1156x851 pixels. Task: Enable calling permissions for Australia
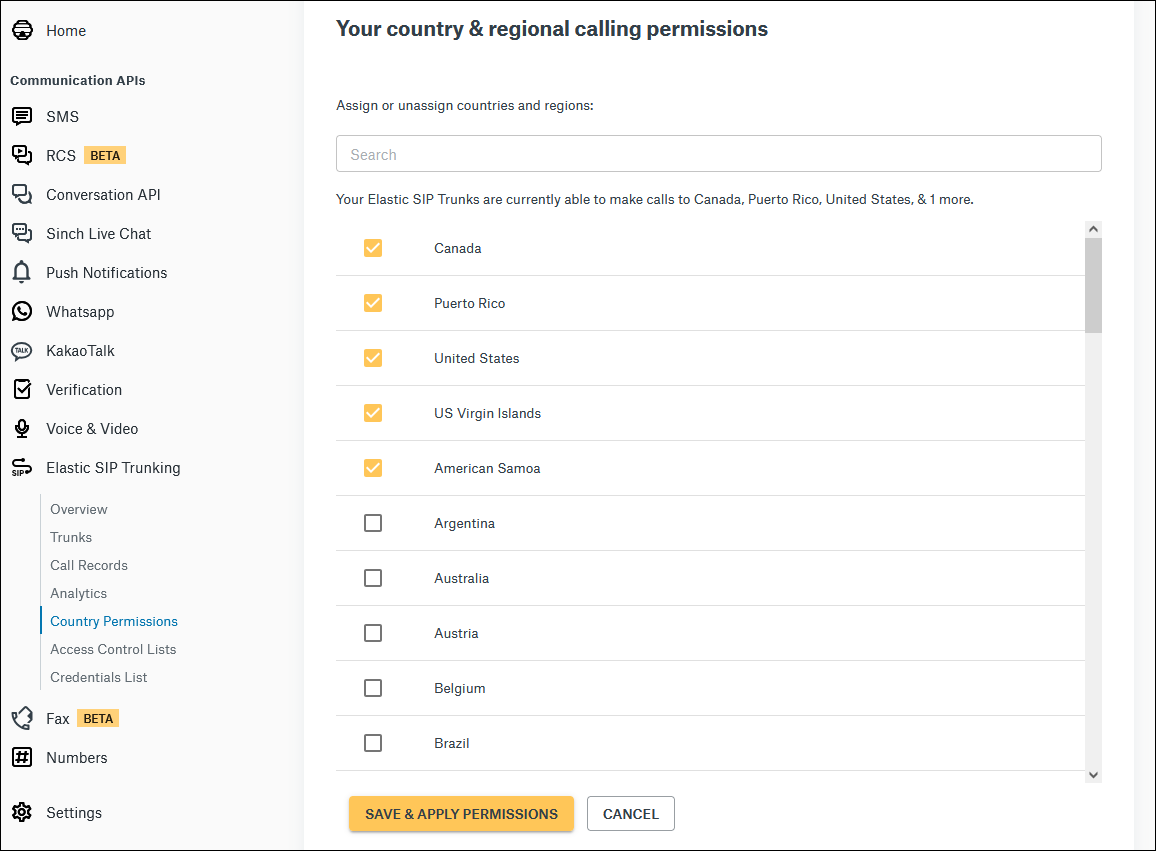(x=373, y=577)
